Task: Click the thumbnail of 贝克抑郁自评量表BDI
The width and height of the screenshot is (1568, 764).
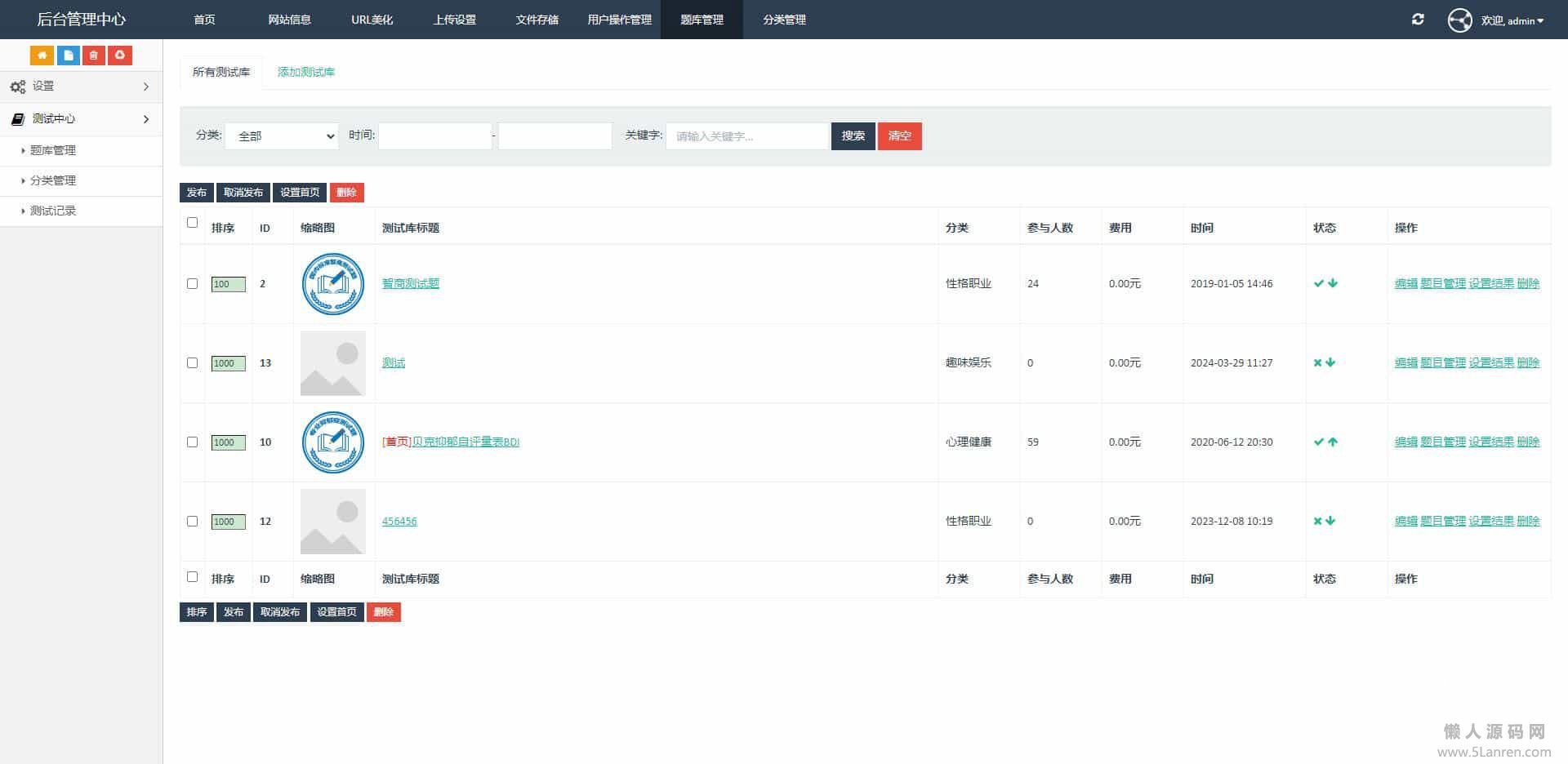Action: click(x=332, y=442)
